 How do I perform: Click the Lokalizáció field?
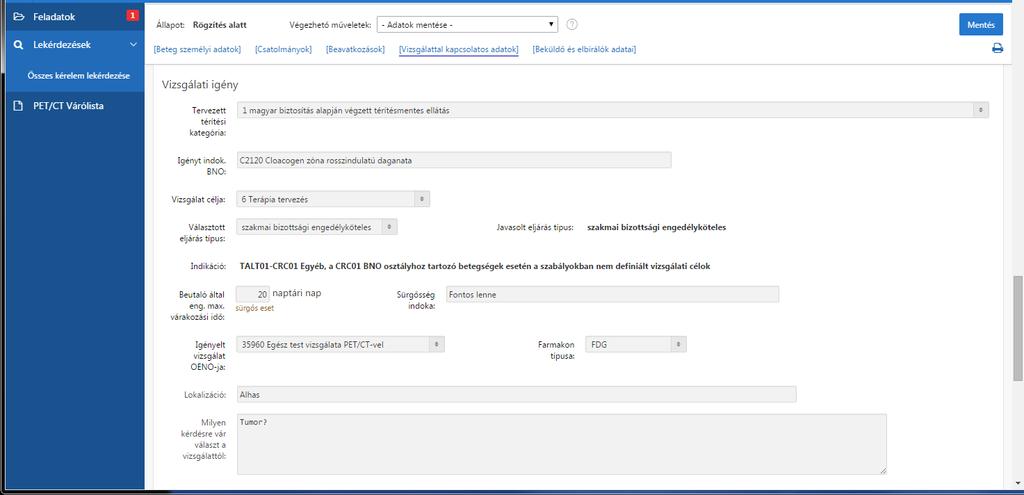coord(517,394)
